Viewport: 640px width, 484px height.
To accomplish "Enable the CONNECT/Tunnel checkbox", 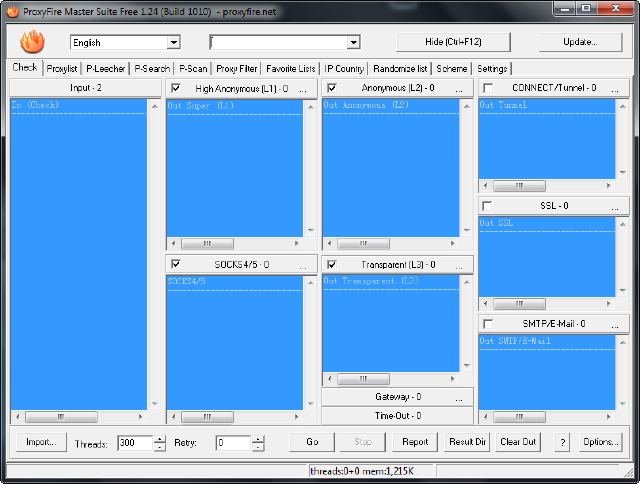I will (x=488, y=88).
